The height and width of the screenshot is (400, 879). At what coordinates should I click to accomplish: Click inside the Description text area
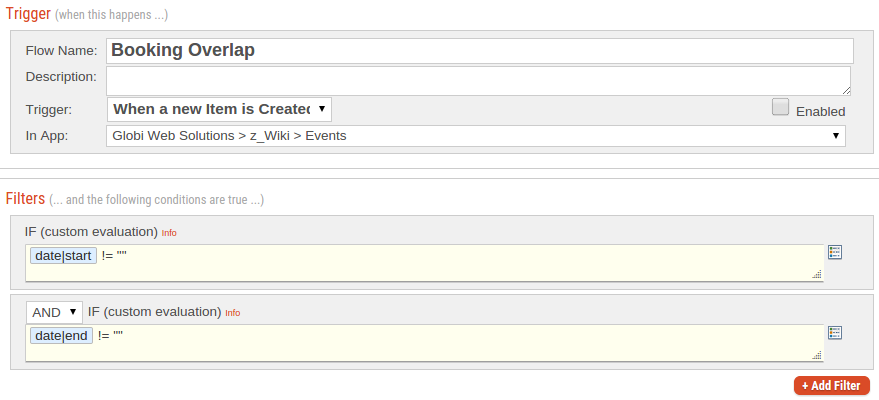[478, 81]
